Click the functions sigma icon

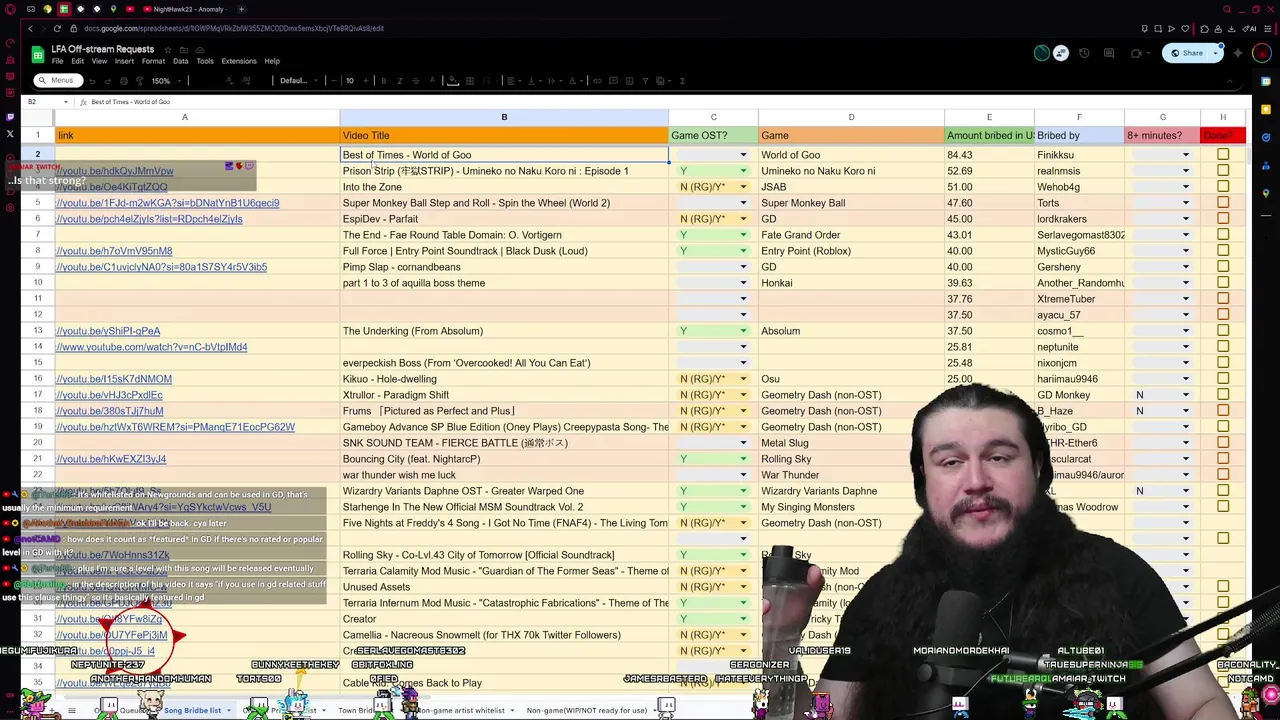tap(682, 81)
